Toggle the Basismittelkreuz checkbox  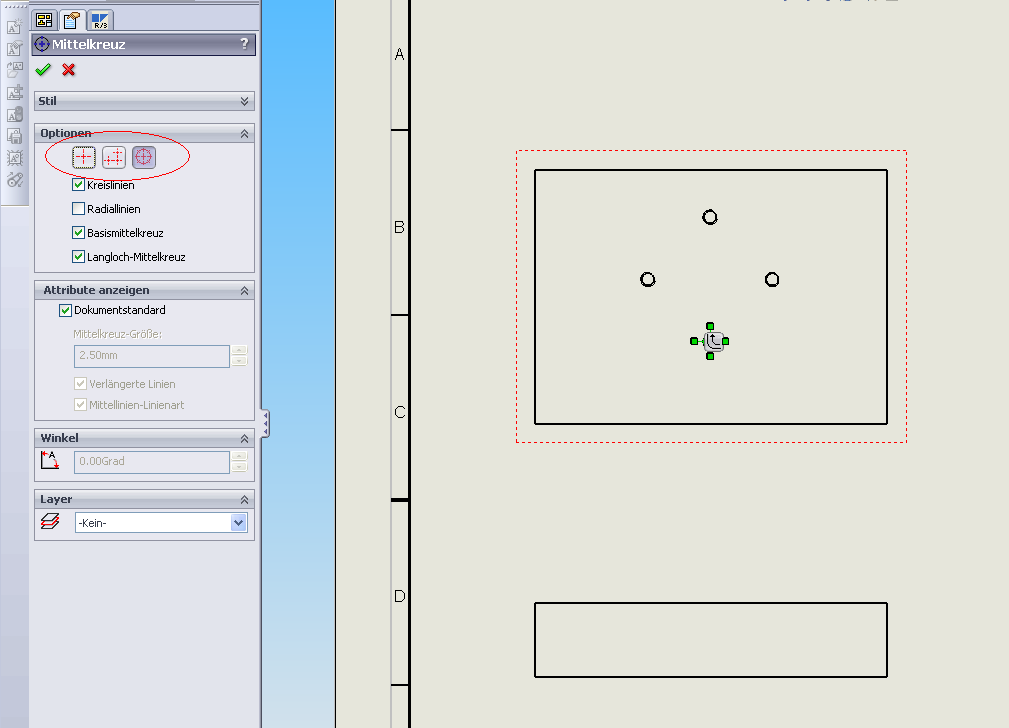pos(79,233)
